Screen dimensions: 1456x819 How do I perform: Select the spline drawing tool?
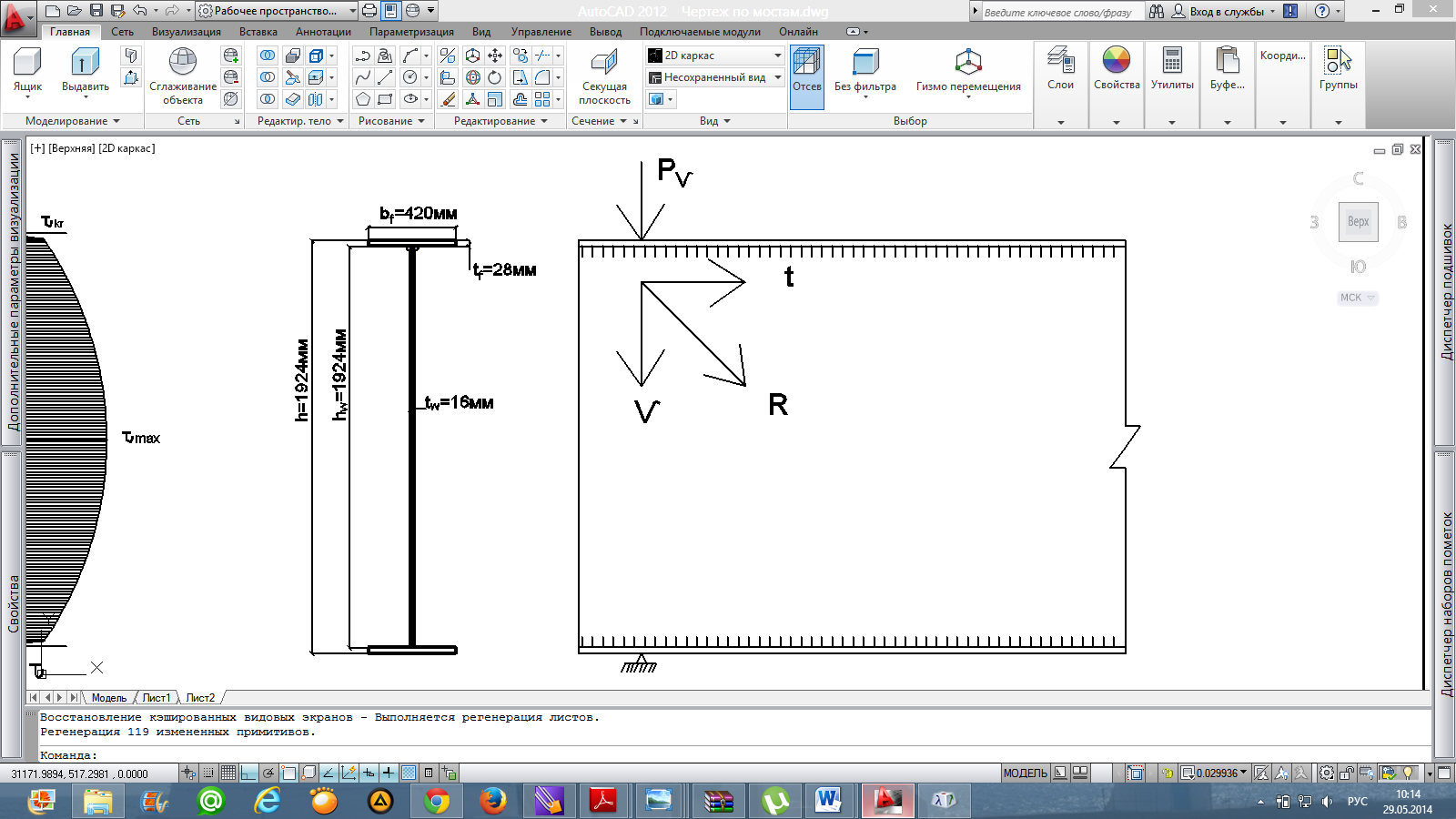[x=363, y=77]
